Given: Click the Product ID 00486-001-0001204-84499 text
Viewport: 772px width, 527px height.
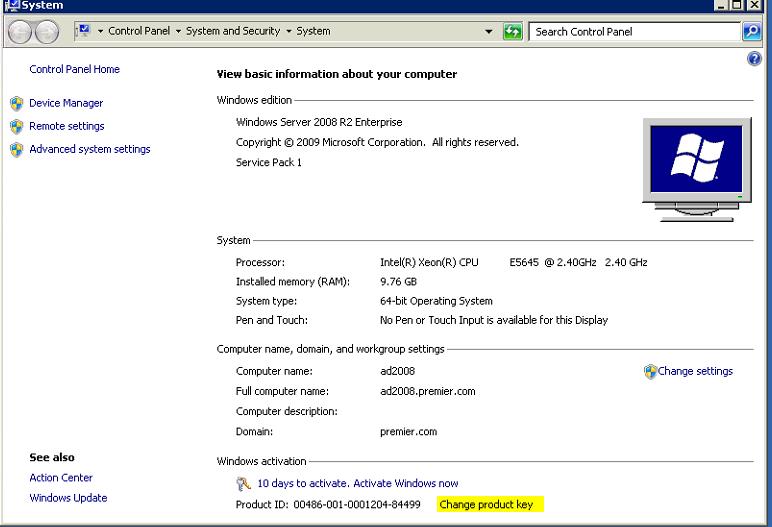Looking at the screenshot, I should click(x=328, y=505).
